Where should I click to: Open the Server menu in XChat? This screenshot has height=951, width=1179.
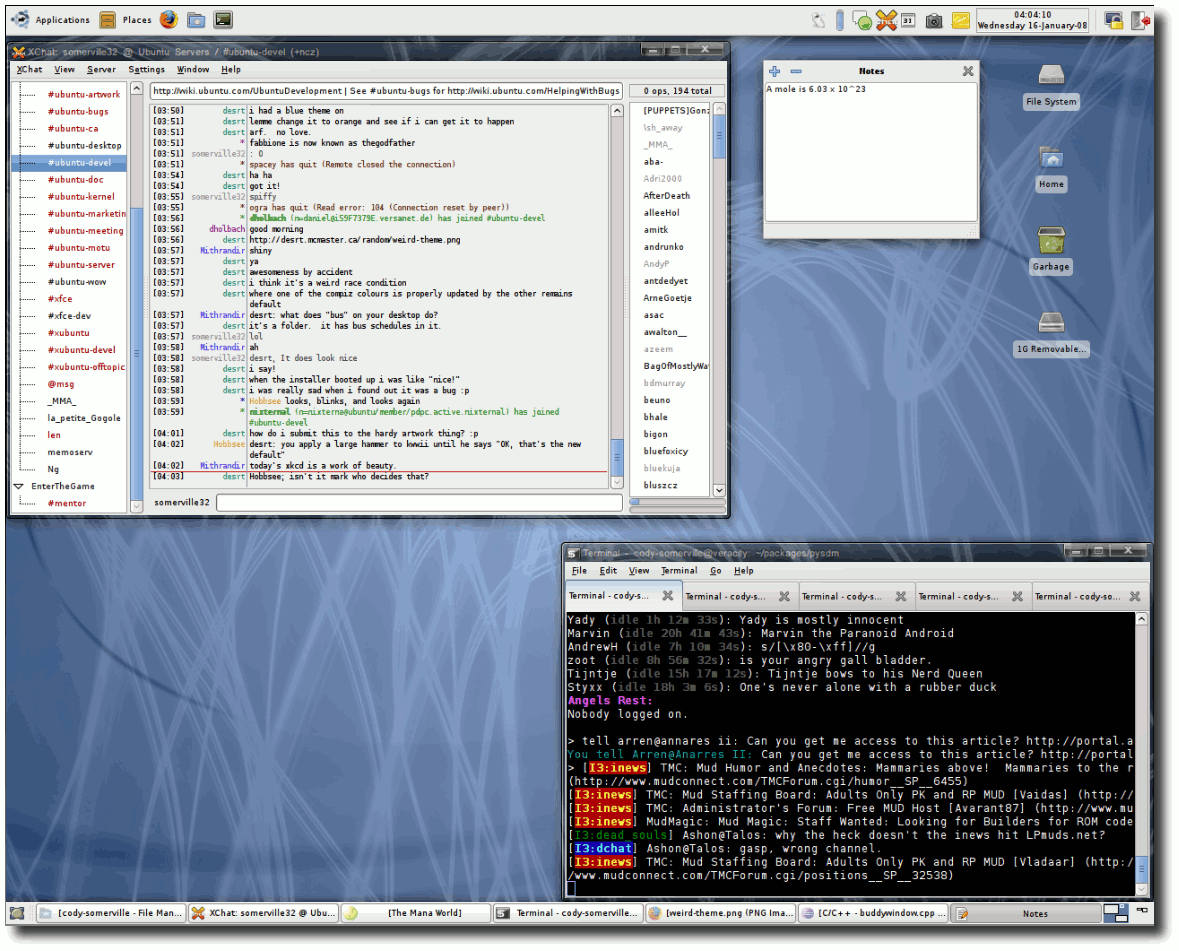point(101,70)
